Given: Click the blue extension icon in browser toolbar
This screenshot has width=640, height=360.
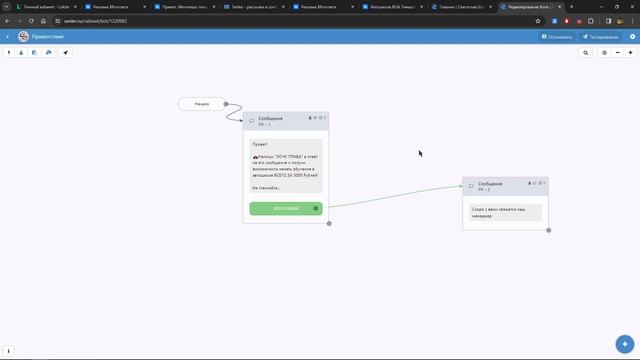Looking at the screenshot, I should (554, 21).
